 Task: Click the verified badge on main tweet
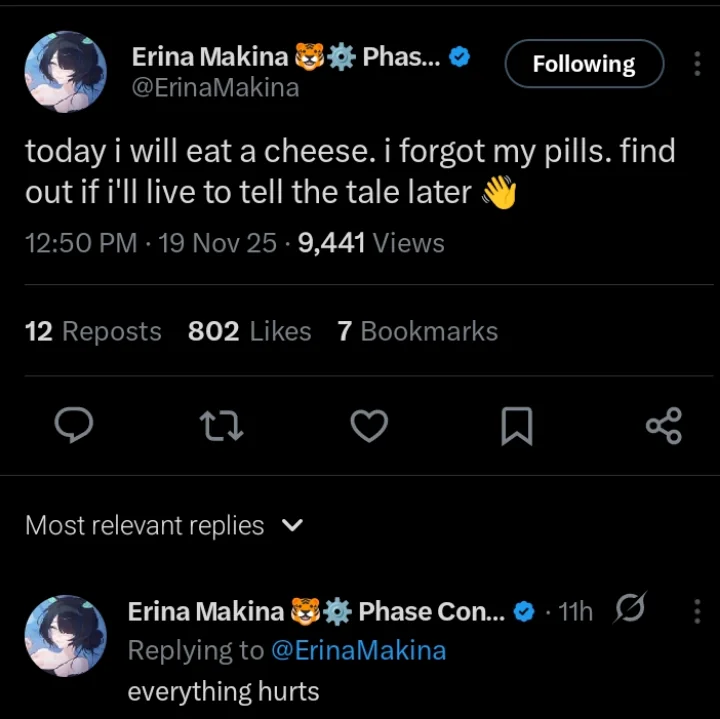click(x=459, y=58)
